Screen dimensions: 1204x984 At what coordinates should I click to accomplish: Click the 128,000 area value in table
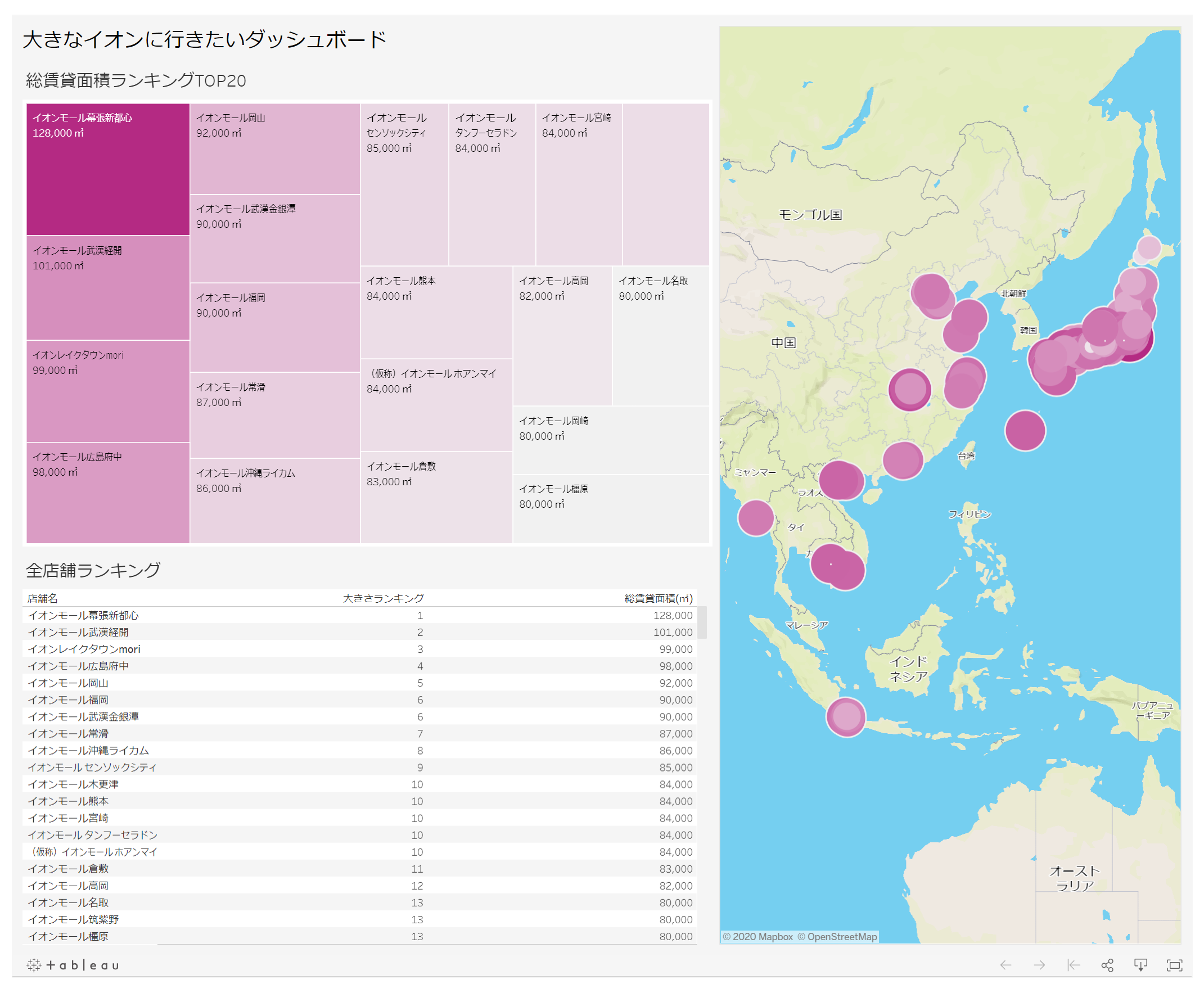673,616
